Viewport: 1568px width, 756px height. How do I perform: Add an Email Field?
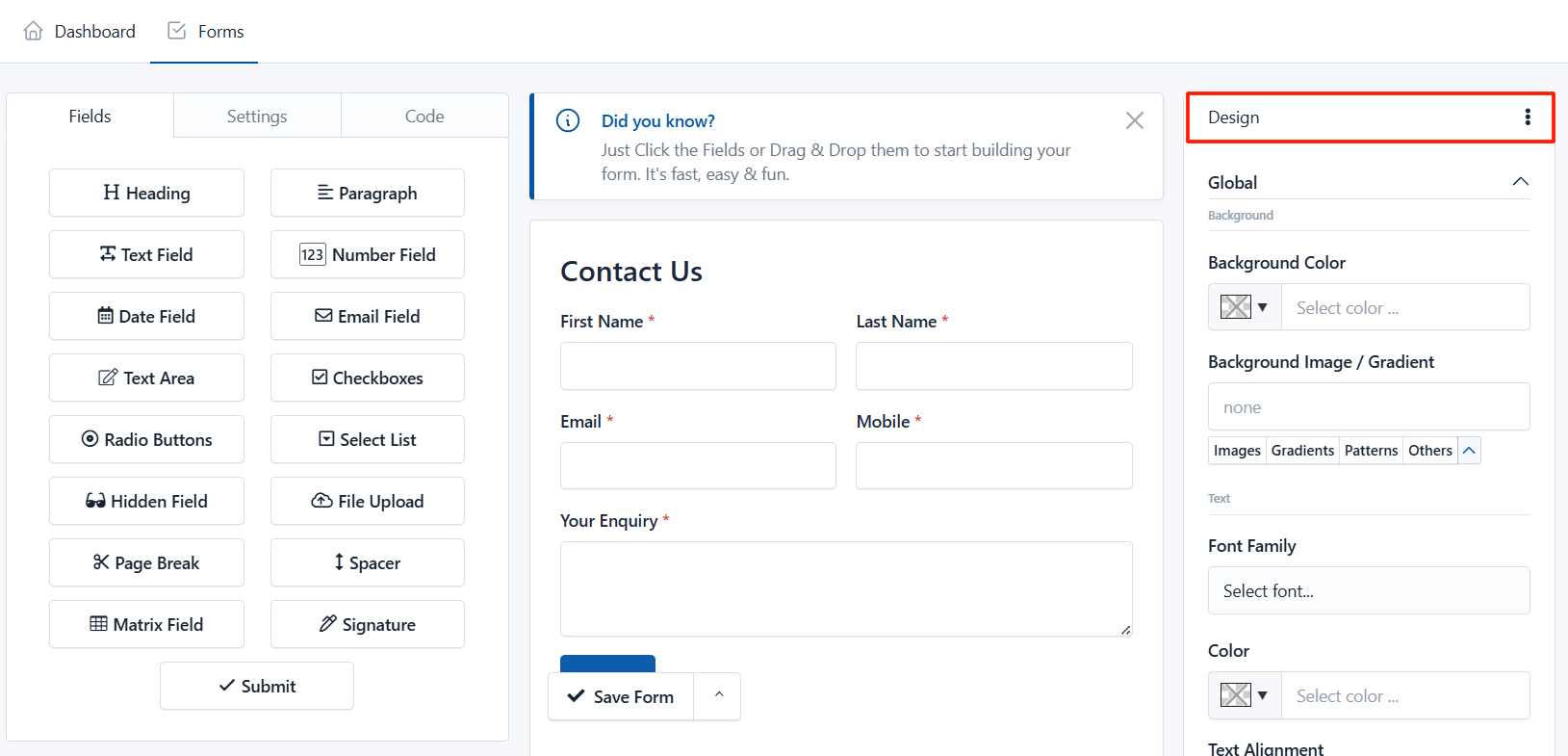point(368,316)
